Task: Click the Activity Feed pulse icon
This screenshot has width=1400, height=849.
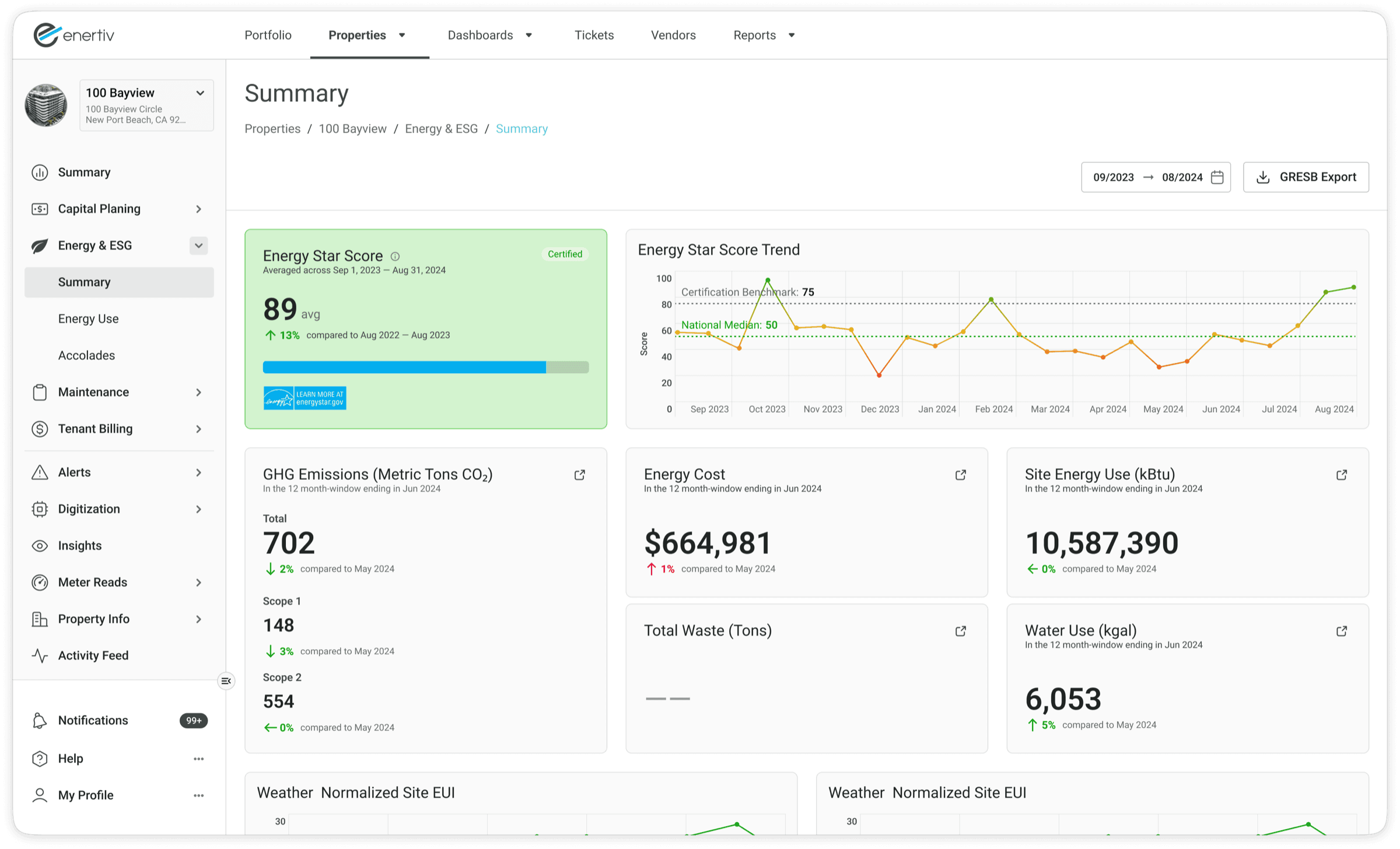Action: pyautogui.click(x=40, y=655)
